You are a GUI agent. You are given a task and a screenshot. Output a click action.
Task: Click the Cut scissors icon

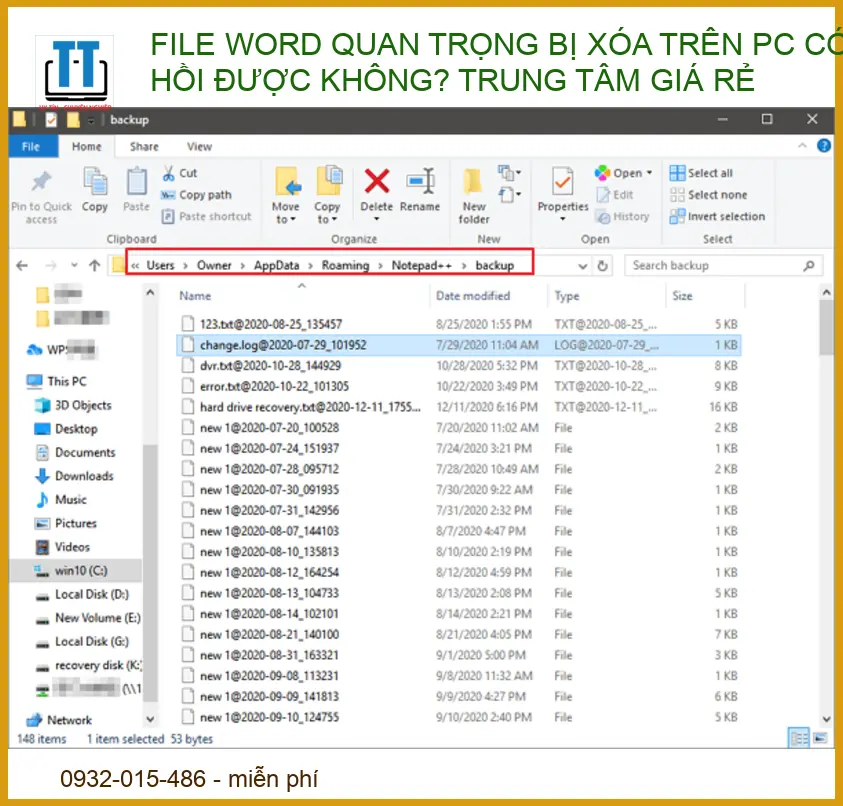pos(167,173)
